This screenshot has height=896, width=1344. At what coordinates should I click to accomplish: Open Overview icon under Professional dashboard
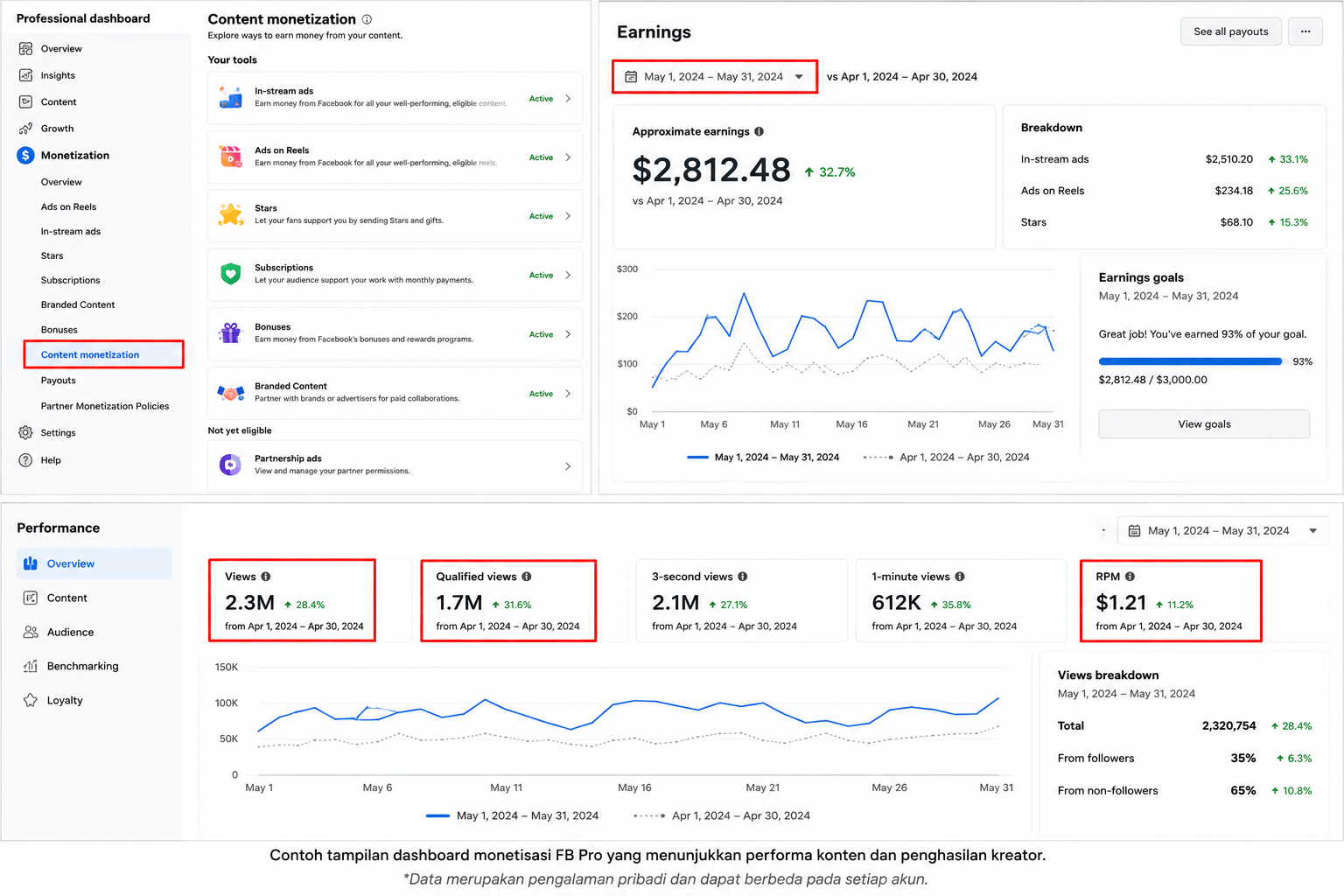click(x=25, y=49)
